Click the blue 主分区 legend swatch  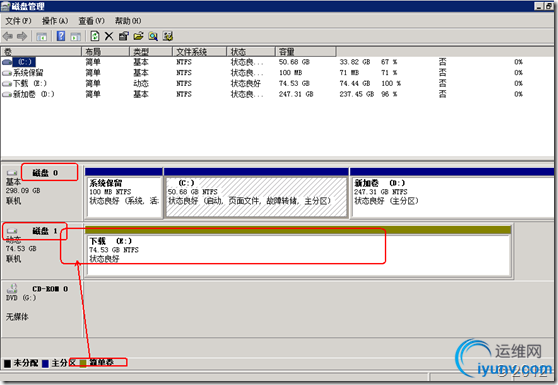45,363
